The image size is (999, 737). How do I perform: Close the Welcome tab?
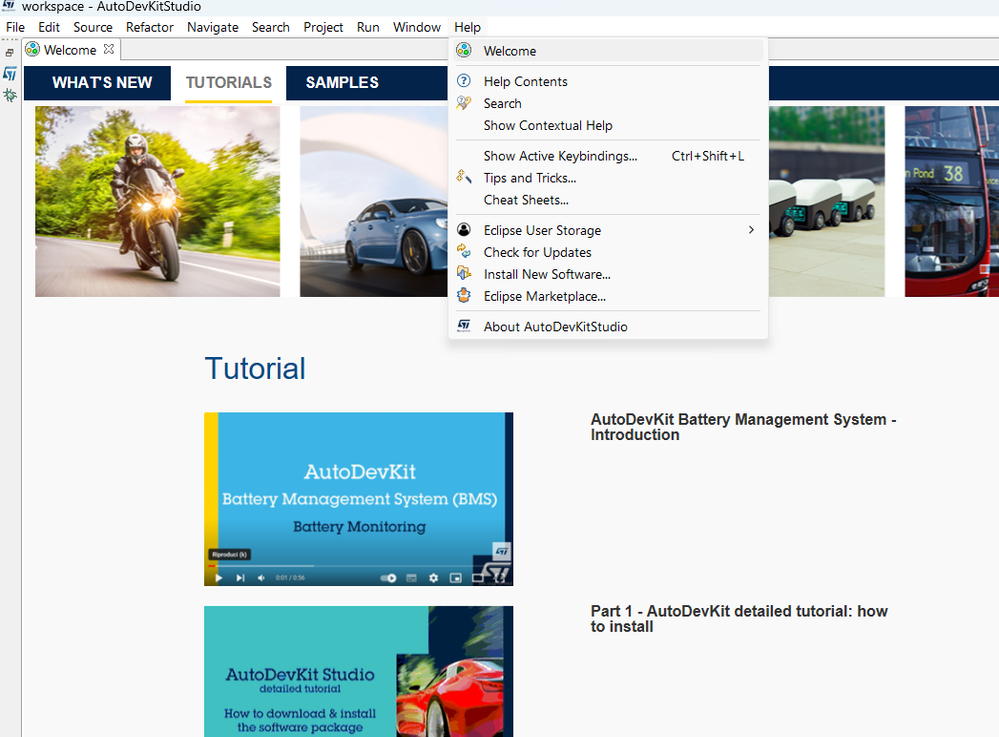coord(110,49)
